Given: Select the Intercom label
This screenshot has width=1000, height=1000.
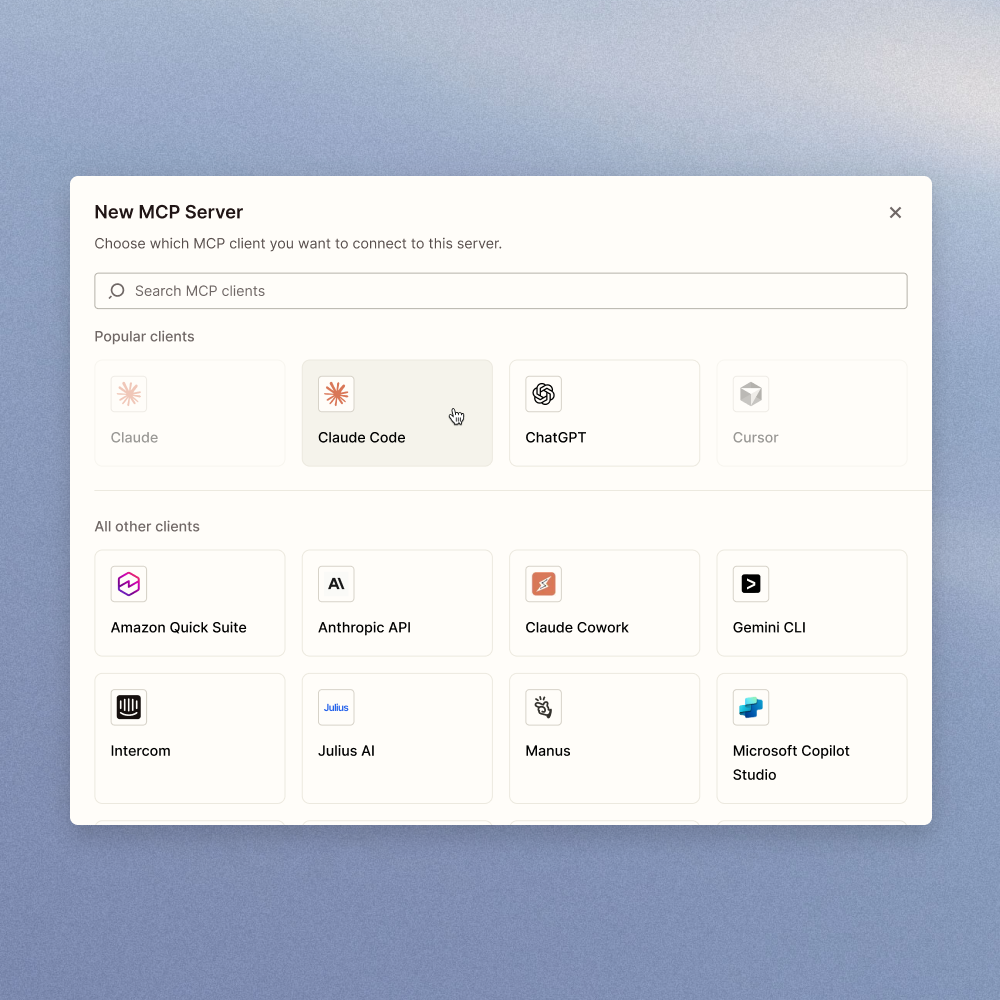Looking at the screenshot, I should [140, 751].
